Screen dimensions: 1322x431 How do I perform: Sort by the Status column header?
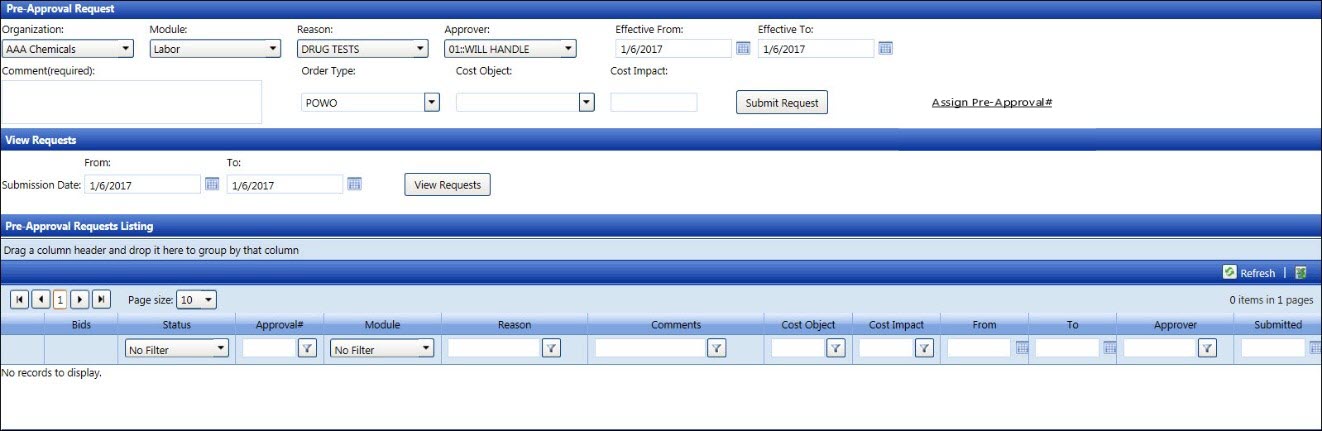177,325
